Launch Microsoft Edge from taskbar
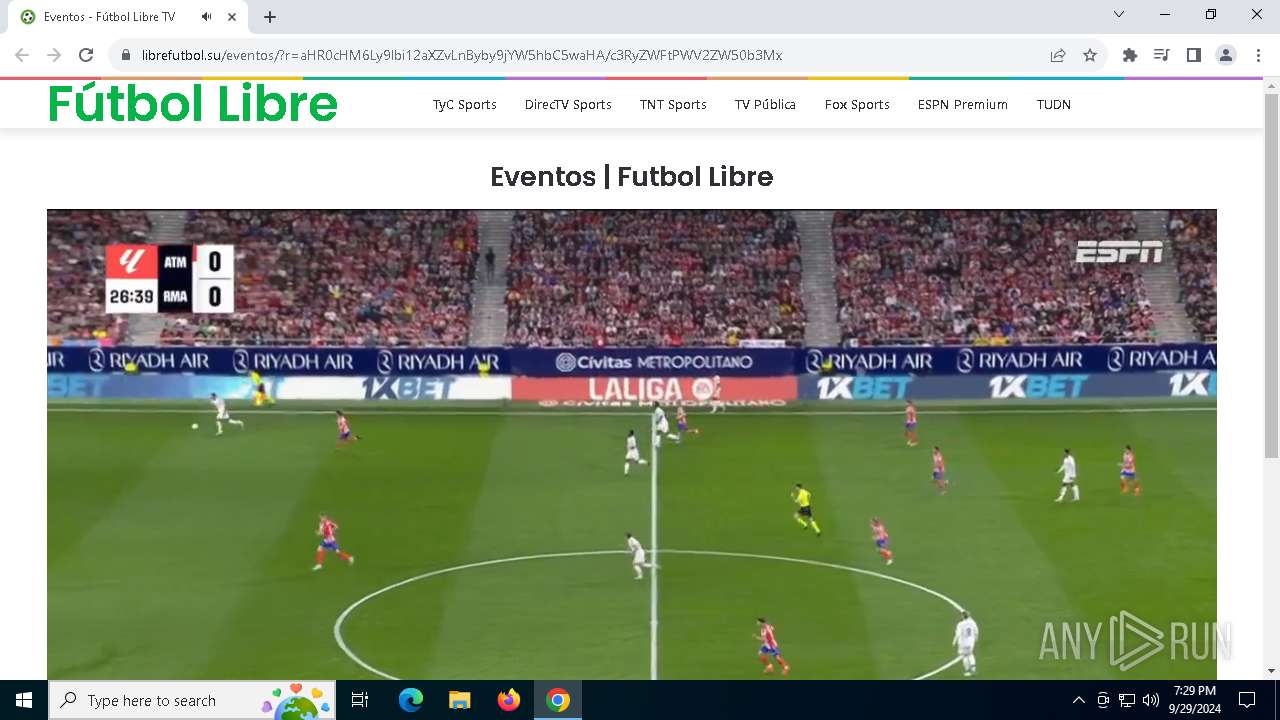The width and height of the screenshot is (1280, 720). 411,700
